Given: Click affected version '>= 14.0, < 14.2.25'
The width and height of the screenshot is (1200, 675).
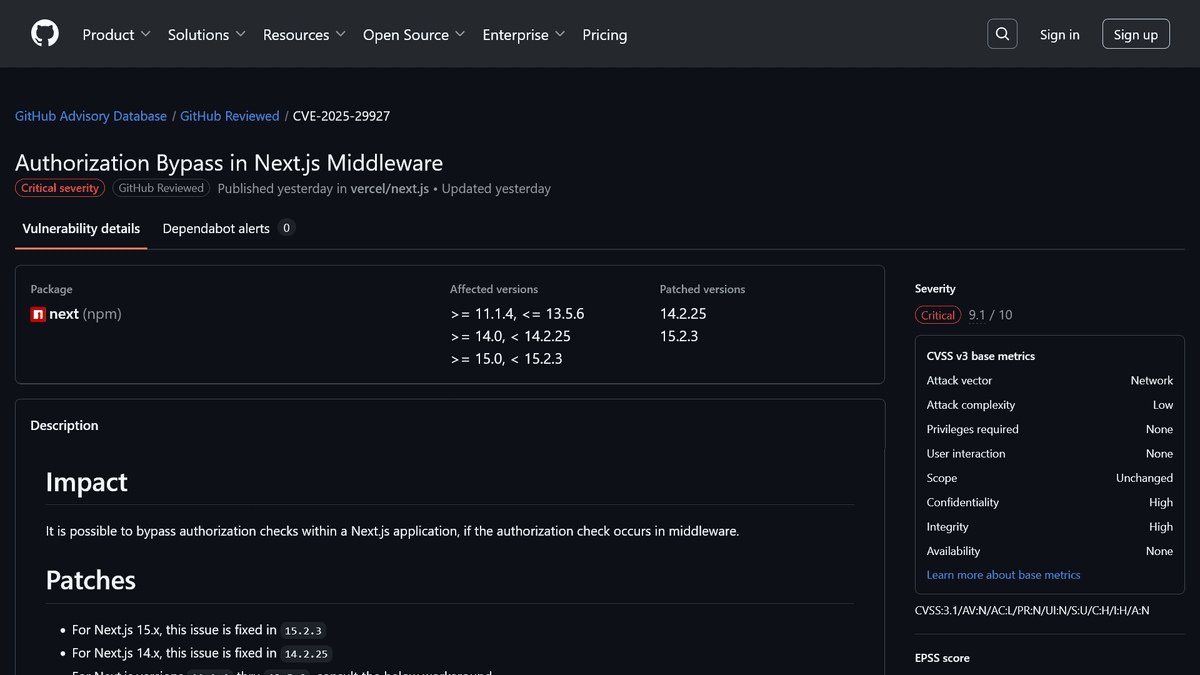Looking at the screenshot, I should pyautogui.click(x=510, y=336).
